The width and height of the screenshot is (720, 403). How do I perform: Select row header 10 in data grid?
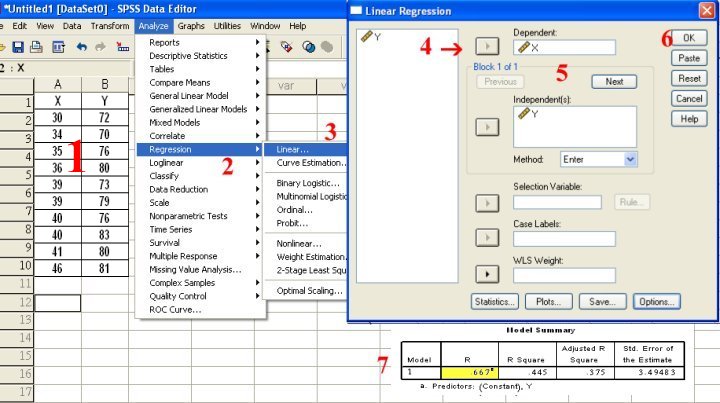(17, 266)
